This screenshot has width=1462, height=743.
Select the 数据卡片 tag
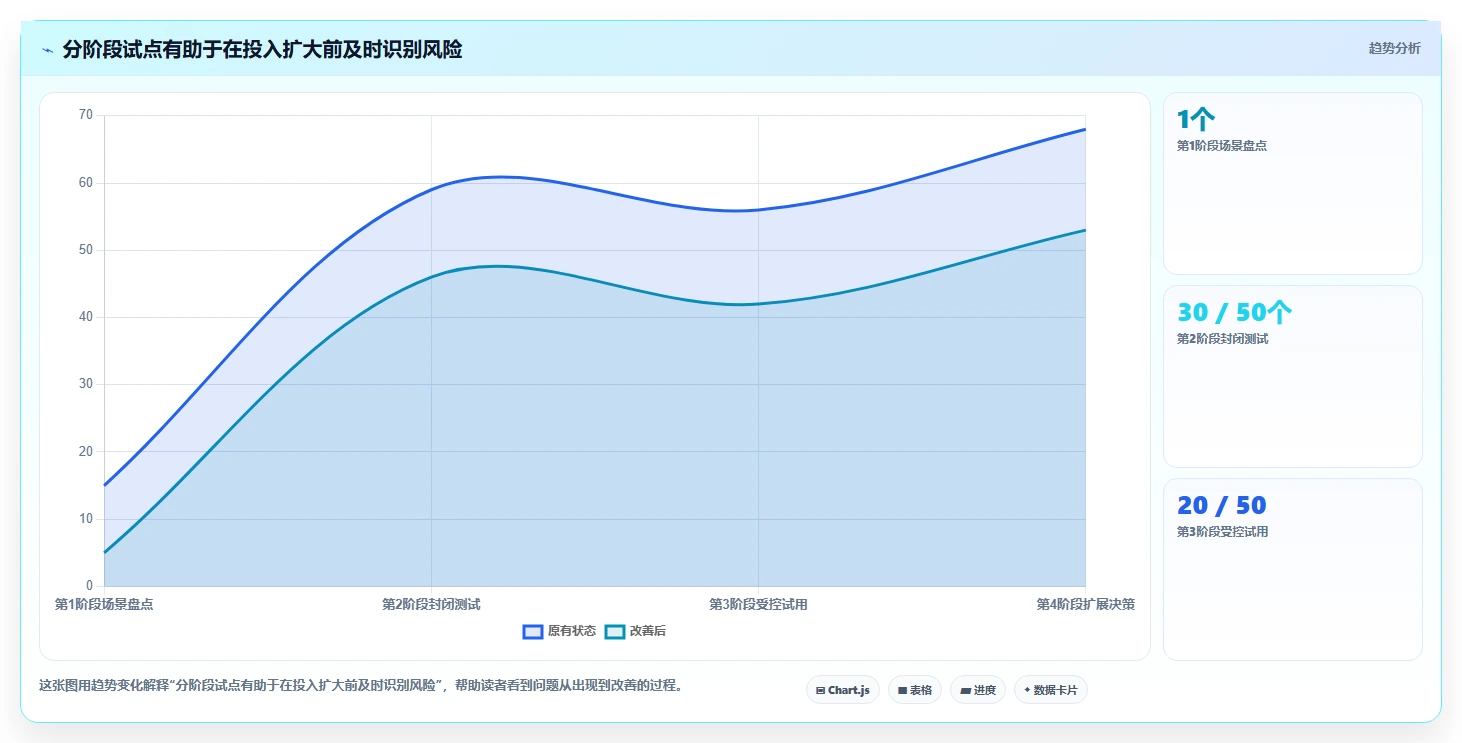coord(1051,690)
